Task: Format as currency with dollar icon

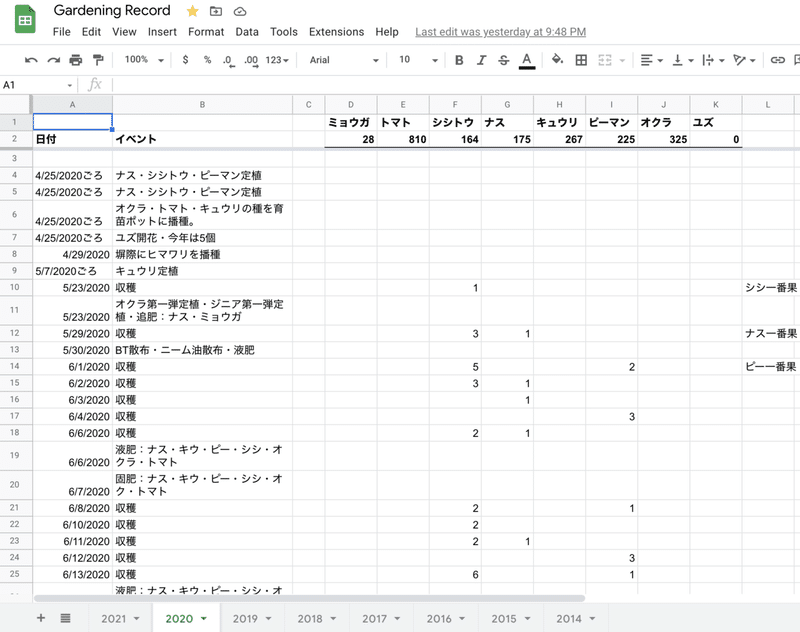Action: coord(185,60)
